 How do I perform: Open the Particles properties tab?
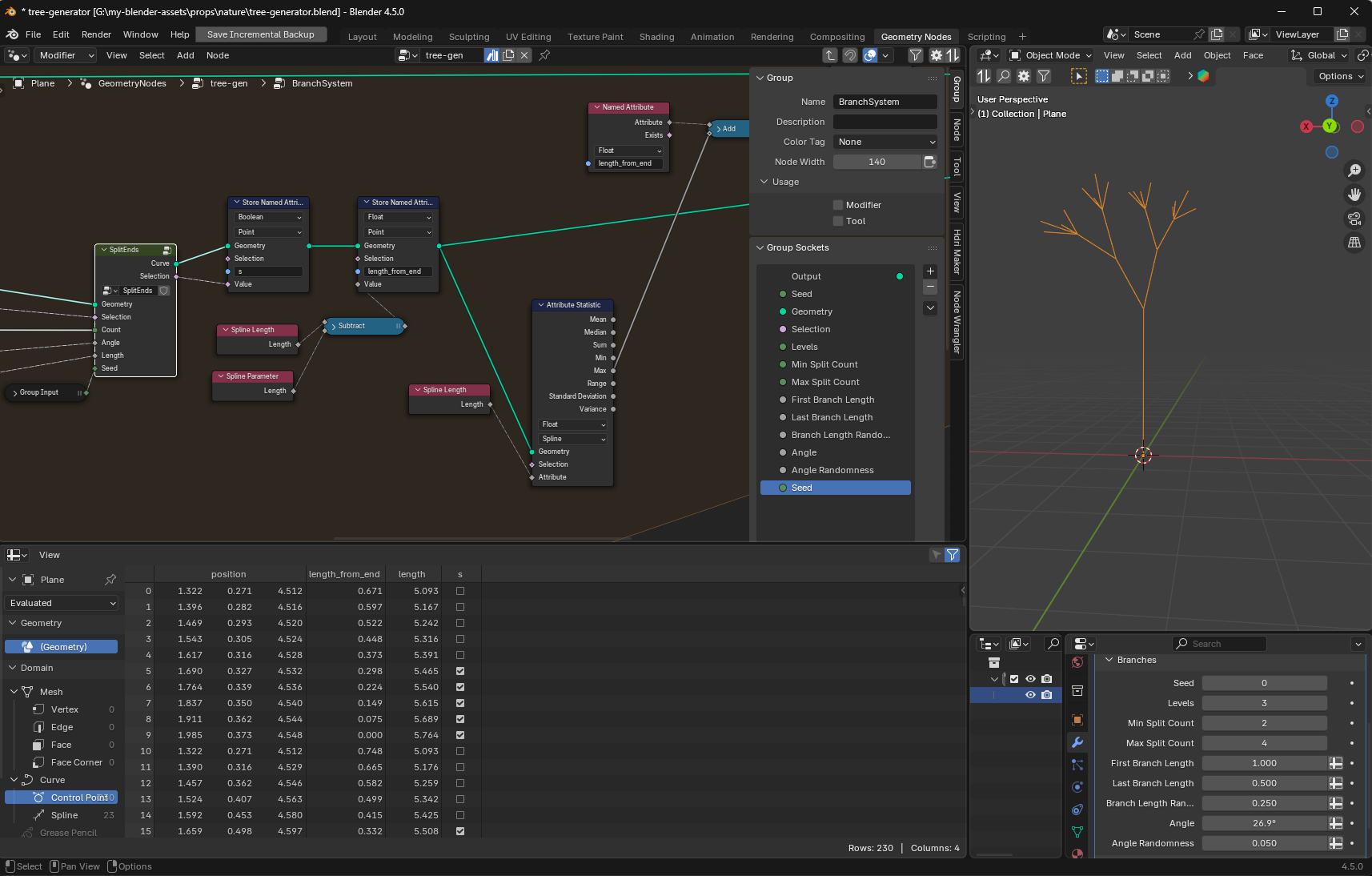[1077, 765]
